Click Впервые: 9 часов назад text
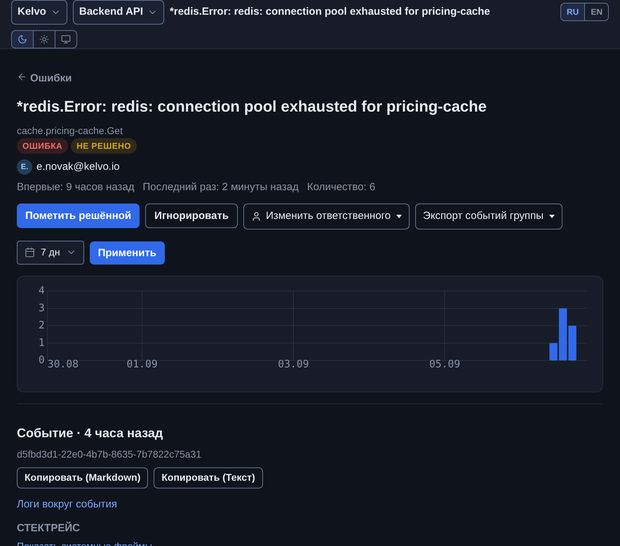Screen dimensions: 620x546 (76, 187)
